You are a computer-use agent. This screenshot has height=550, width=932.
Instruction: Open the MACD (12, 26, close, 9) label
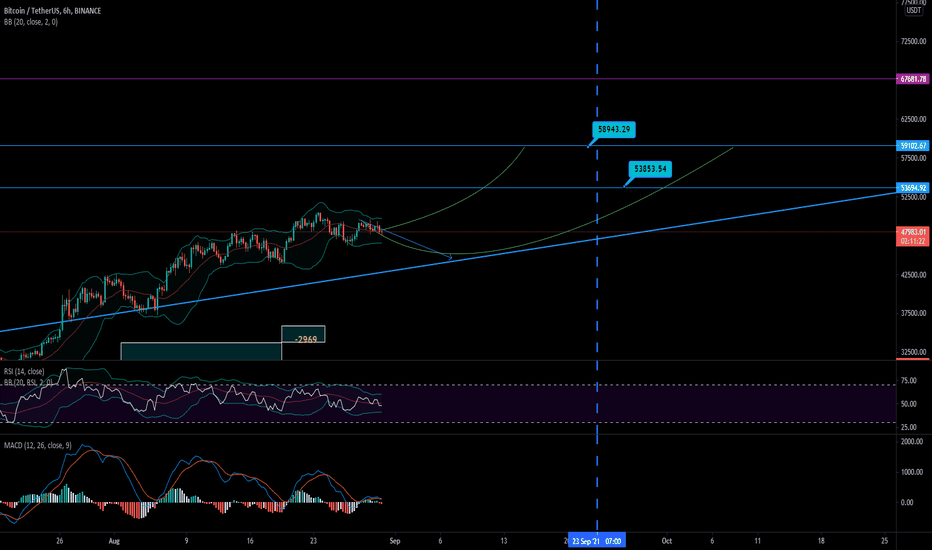[x=37, y=445]
